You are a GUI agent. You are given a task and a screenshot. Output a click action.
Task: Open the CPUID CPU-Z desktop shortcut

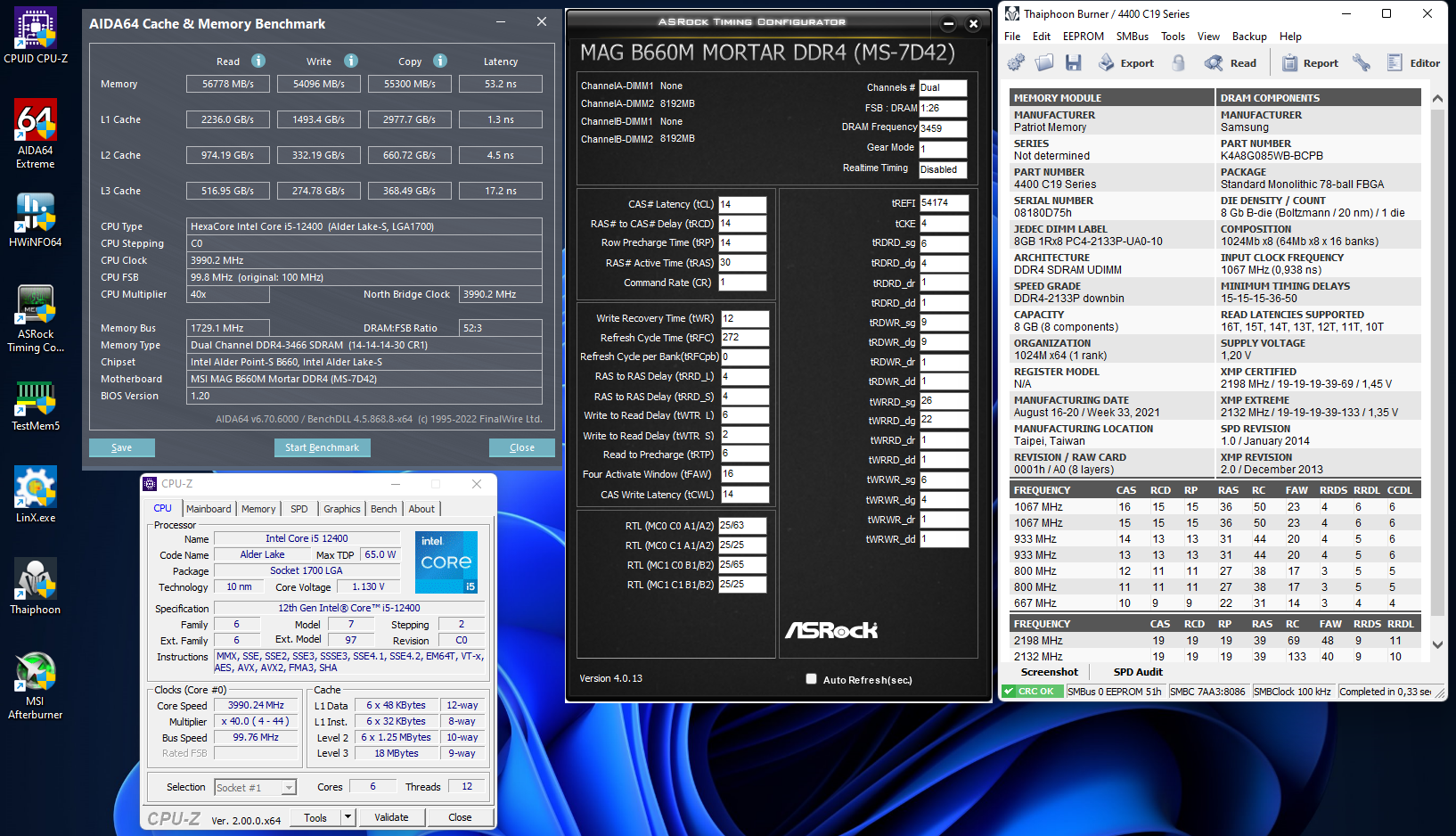(x=36, y=36)
